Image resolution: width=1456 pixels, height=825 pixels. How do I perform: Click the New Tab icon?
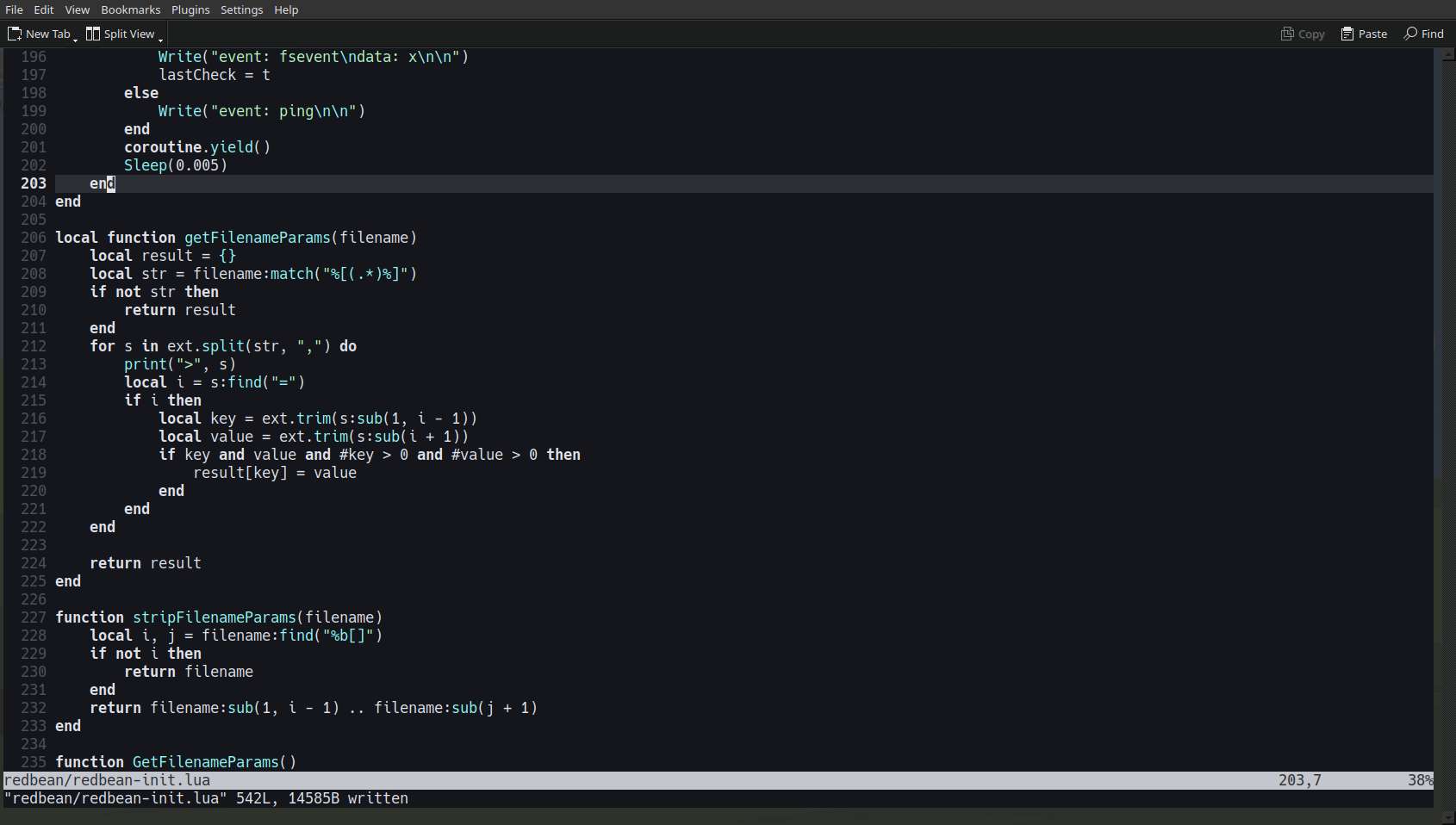[x=15, y=34]
